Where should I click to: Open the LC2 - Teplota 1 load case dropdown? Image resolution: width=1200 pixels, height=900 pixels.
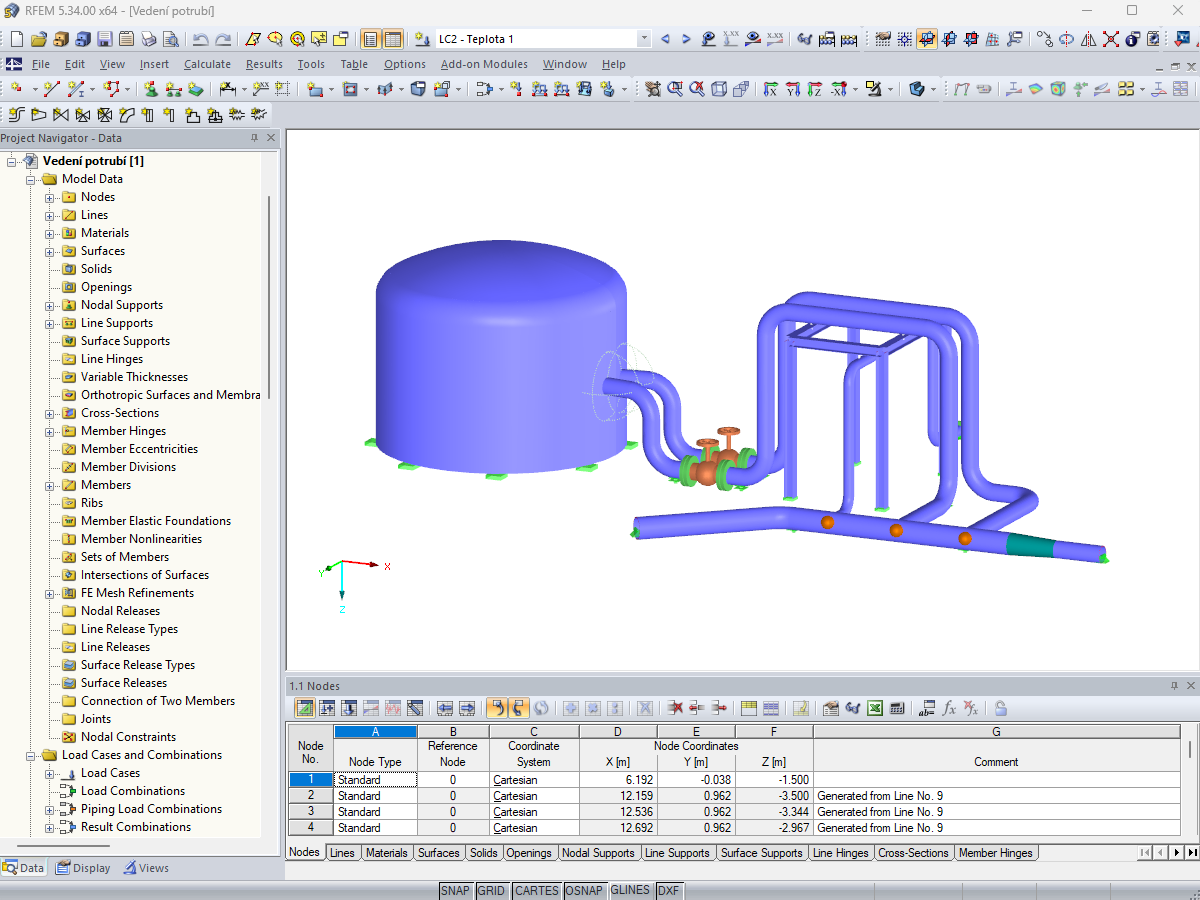(x=645, y=37)
